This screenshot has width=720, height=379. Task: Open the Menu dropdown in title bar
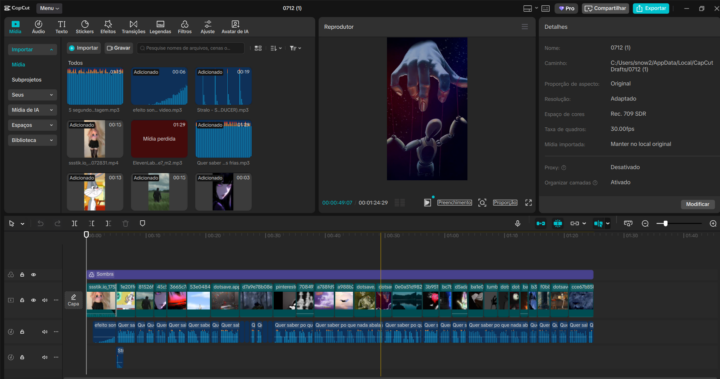point(49,8)
